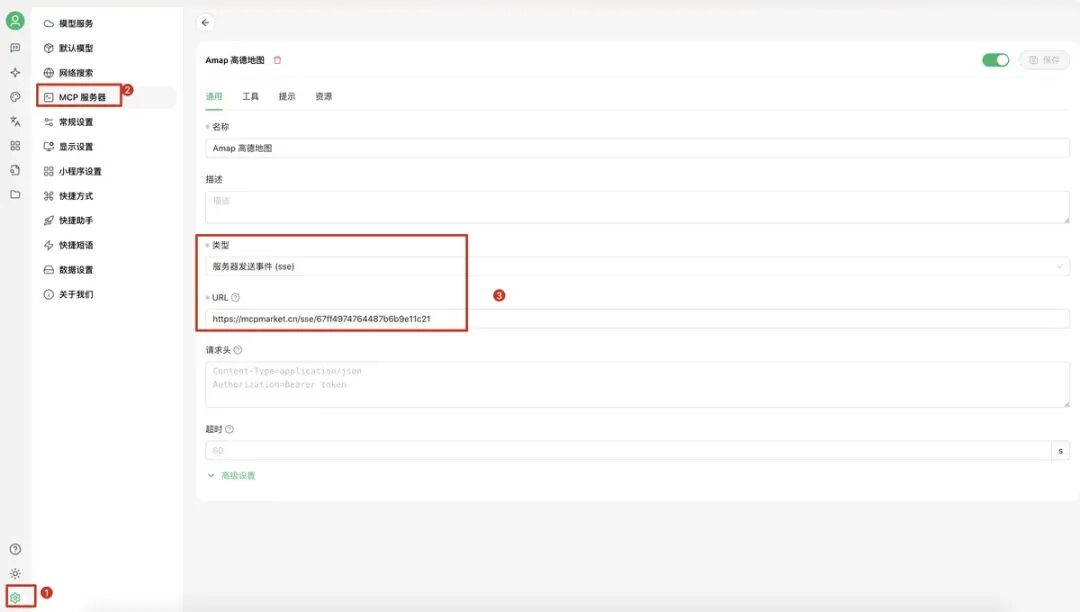Open the agents sparkle icon in sidebar
The width and height of the screenshot is (1080, 612).
(15, 72)
